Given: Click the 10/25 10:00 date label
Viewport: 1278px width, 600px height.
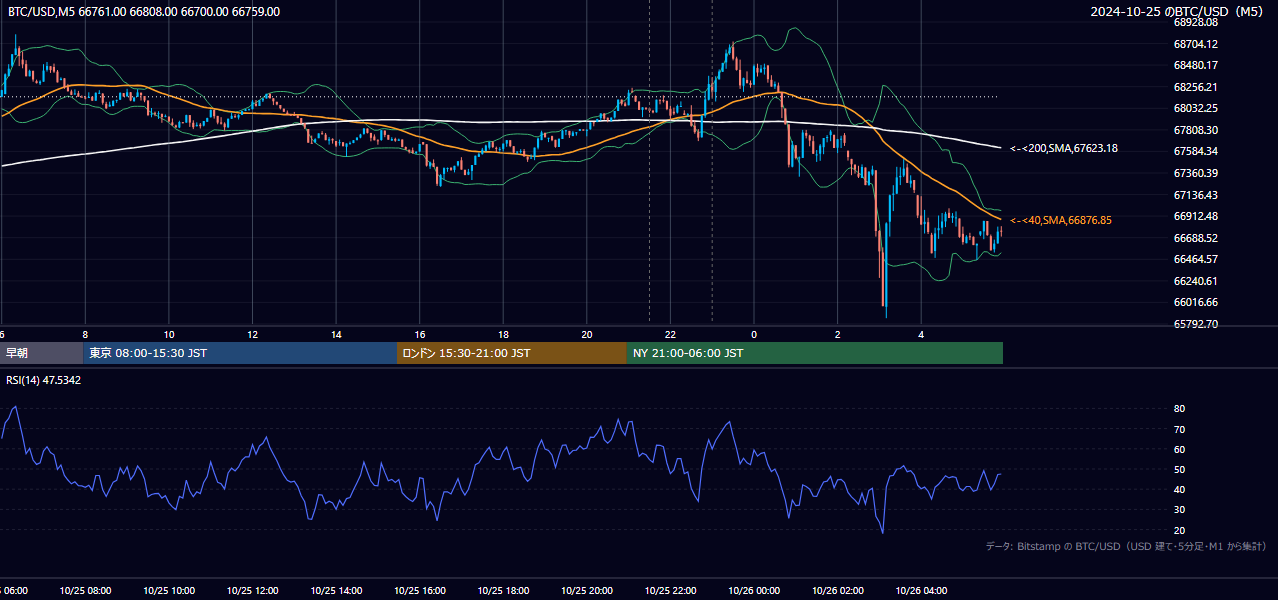Looking at the screenshot, I should [x=169, y=591].
